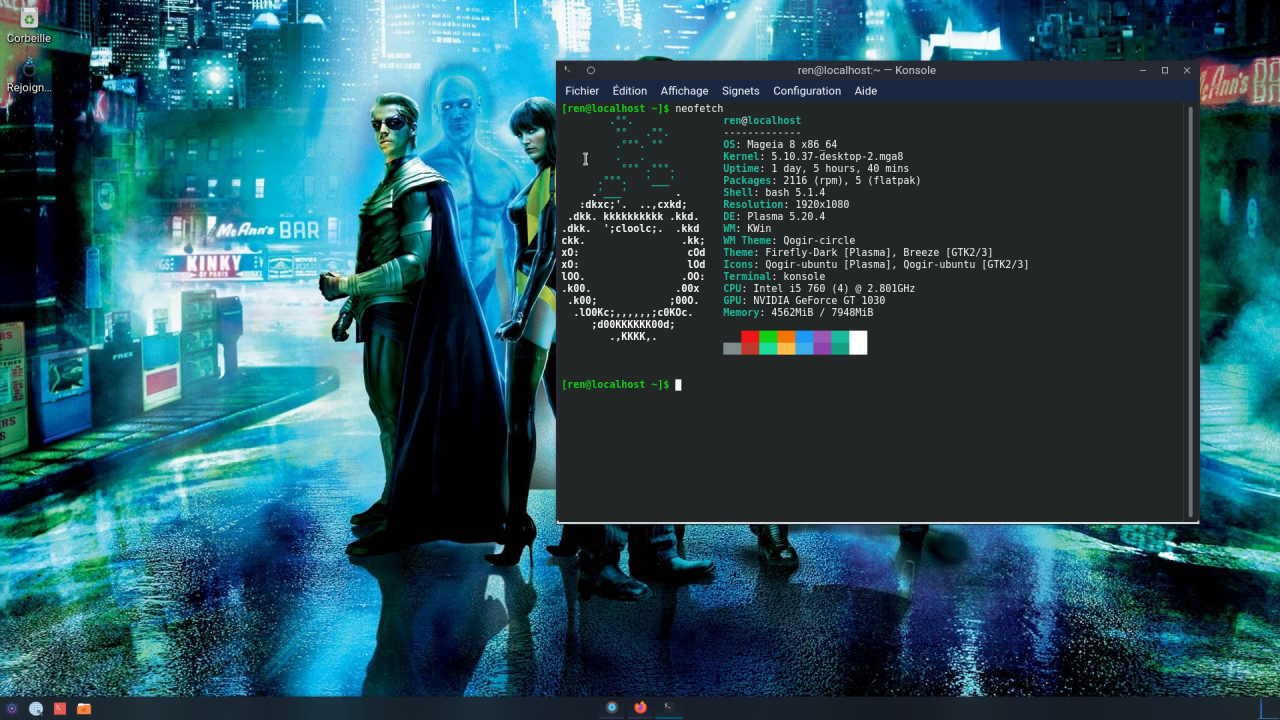Viewport: 1280px width, 720px height.
Task: Open the Signets menu
Action: (741, 91)
